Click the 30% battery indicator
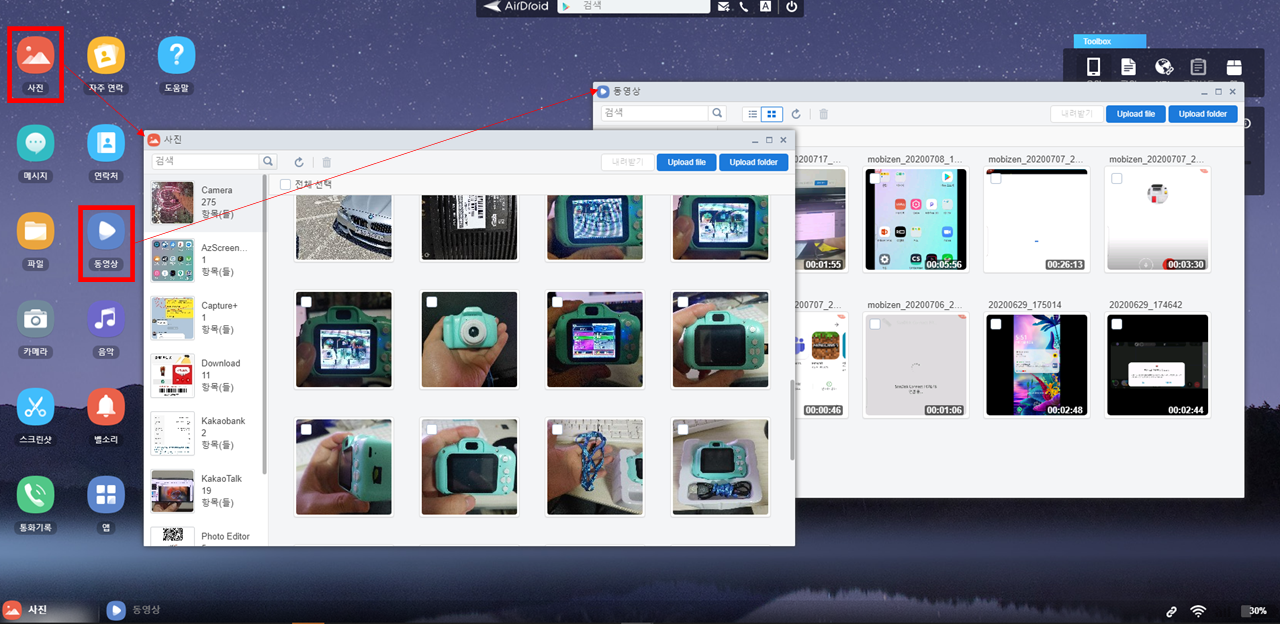 click(x=1254, y=611)
